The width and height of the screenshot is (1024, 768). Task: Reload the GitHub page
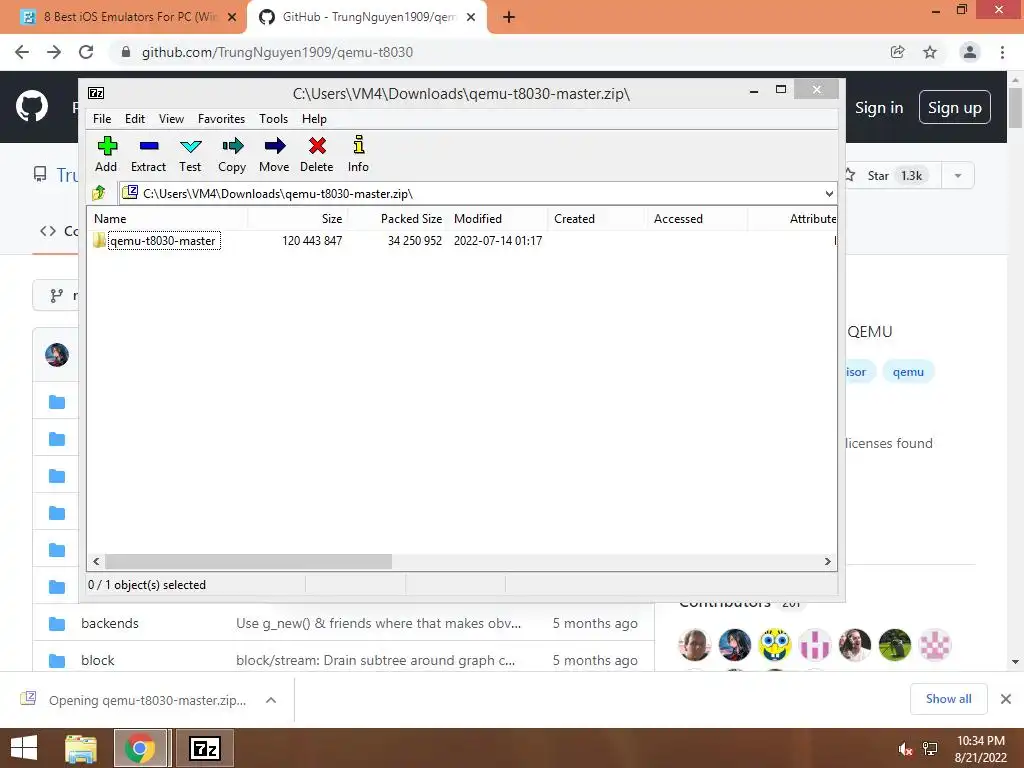[86, 52]
